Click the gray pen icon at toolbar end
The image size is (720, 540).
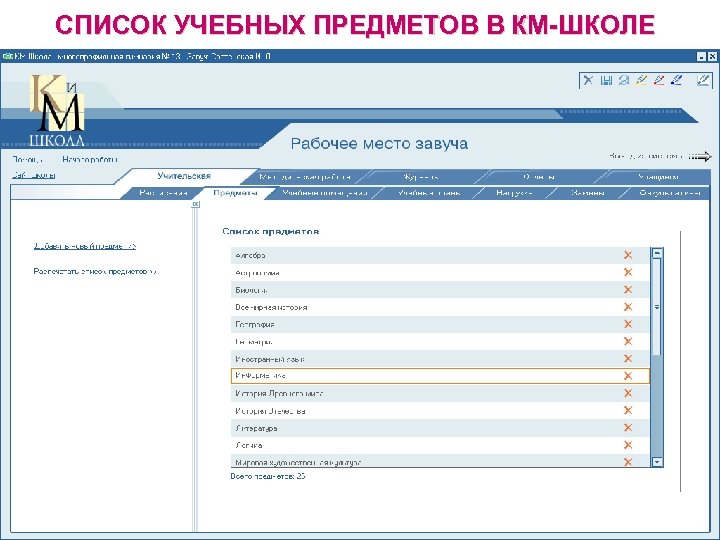pos(703,80)
